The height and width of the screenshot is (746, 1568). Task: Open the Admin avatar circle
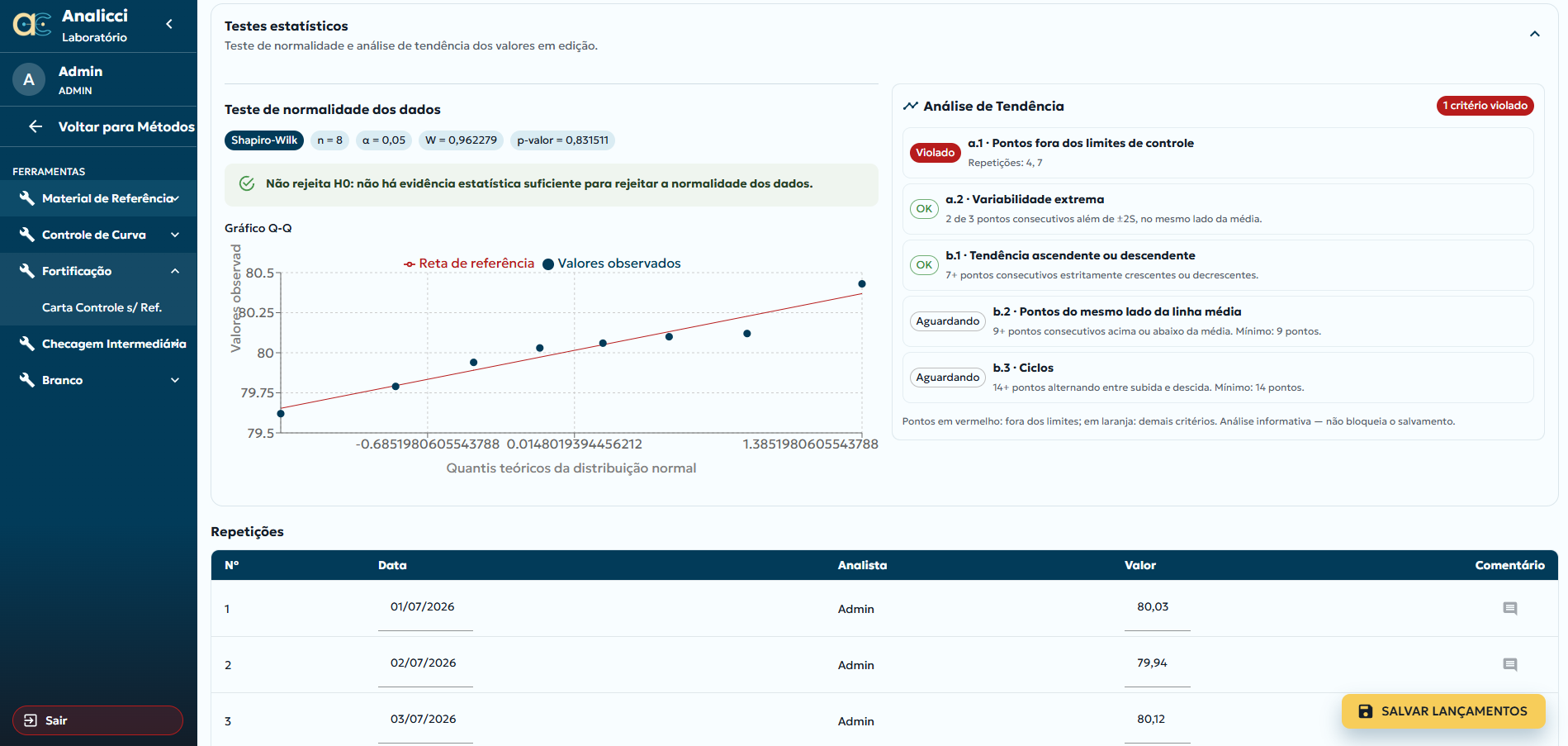(x=29, y=79)
